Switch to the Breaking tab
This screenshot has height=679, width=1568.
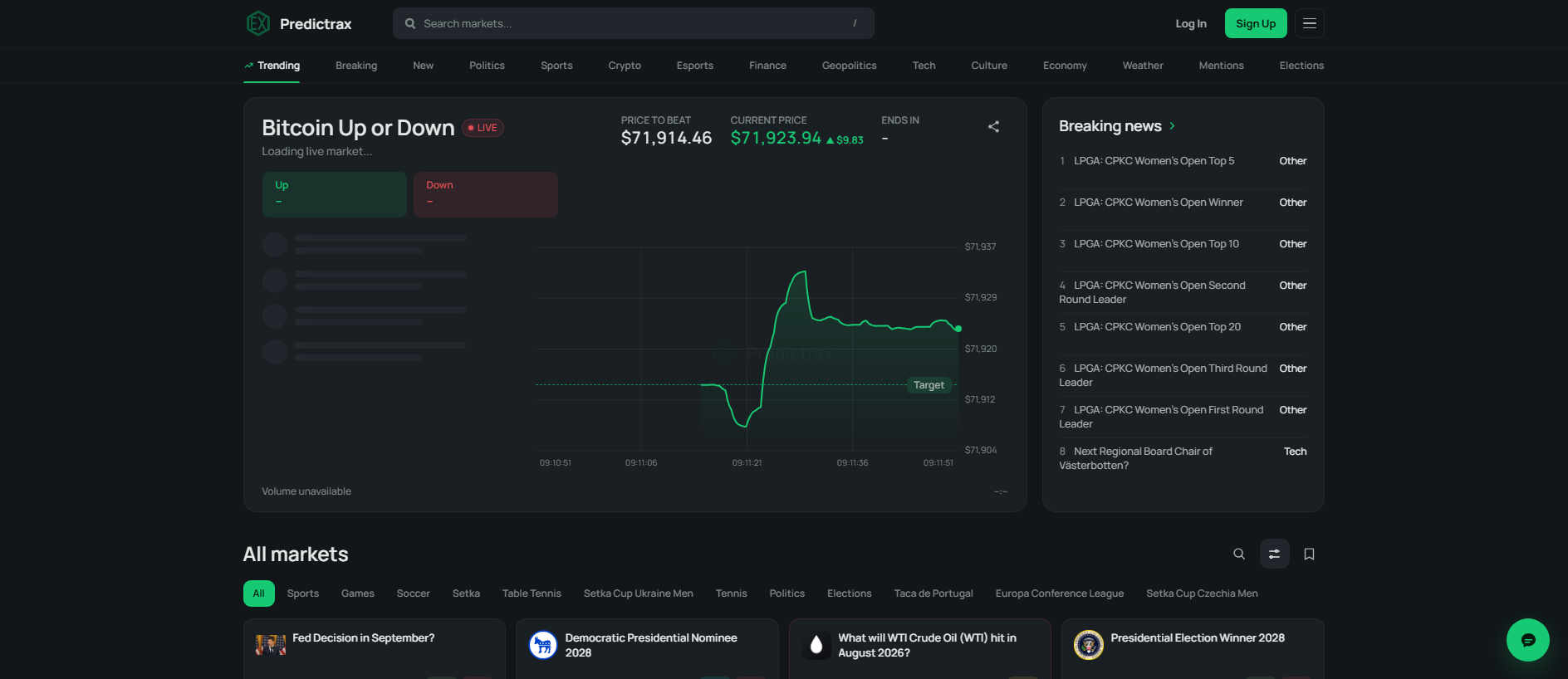click(356, 66)
